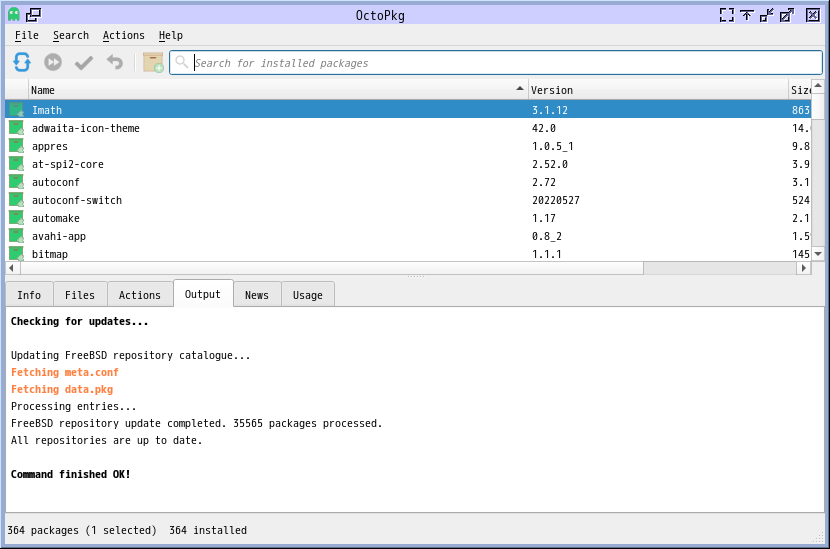
Task: Click the Name column header
Action: coord(278,90)
